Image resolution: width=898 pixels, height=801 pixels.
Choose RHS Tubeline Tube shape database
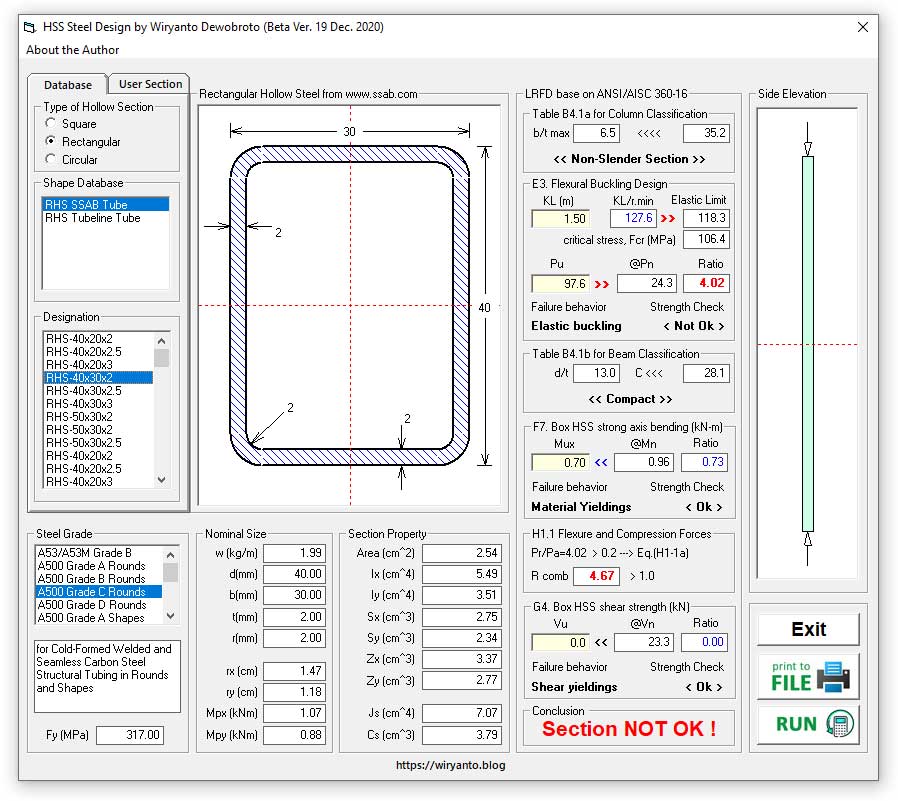[93, 218]
